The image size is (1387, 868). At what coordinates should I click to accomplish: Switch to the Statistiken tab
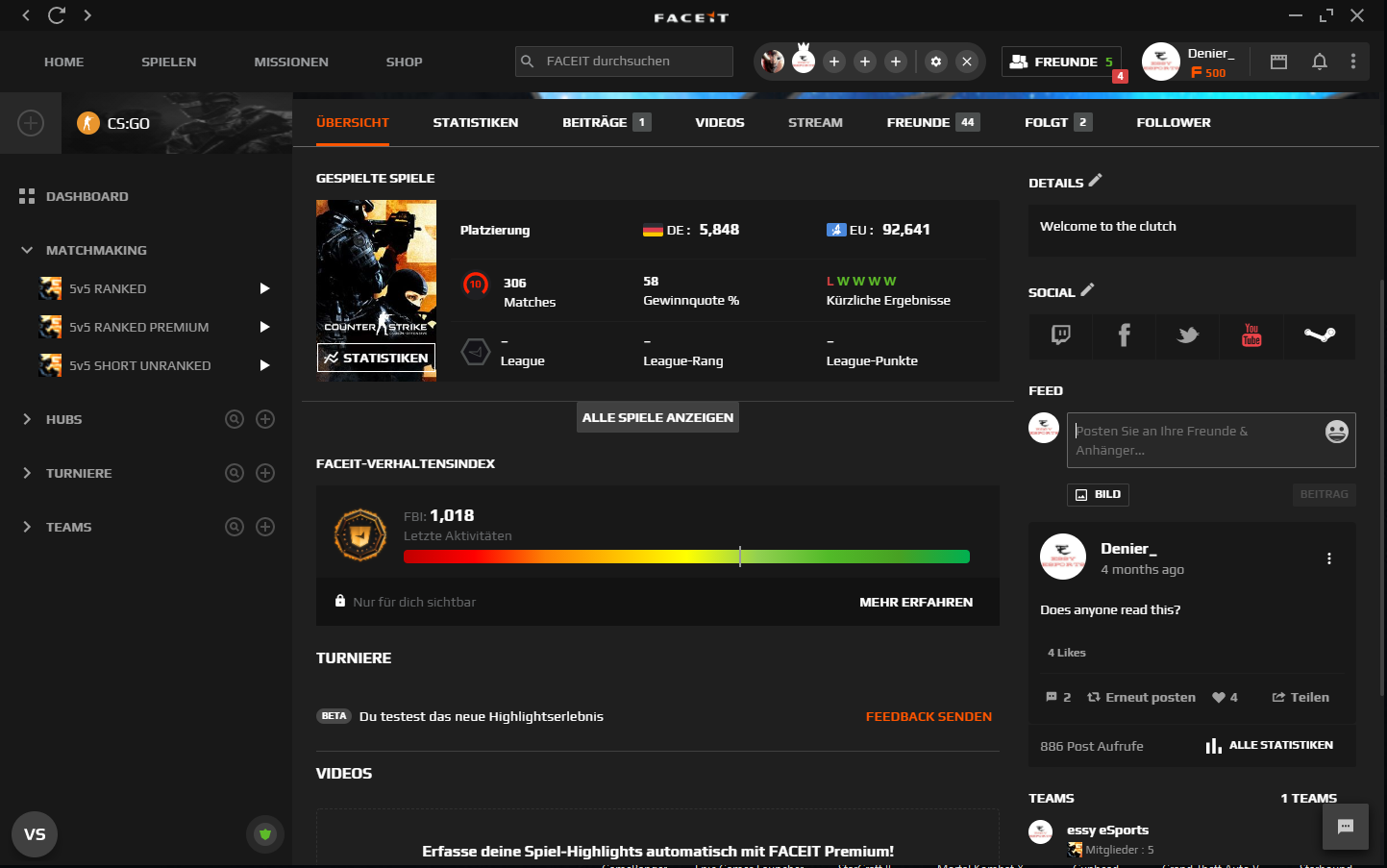476,122
